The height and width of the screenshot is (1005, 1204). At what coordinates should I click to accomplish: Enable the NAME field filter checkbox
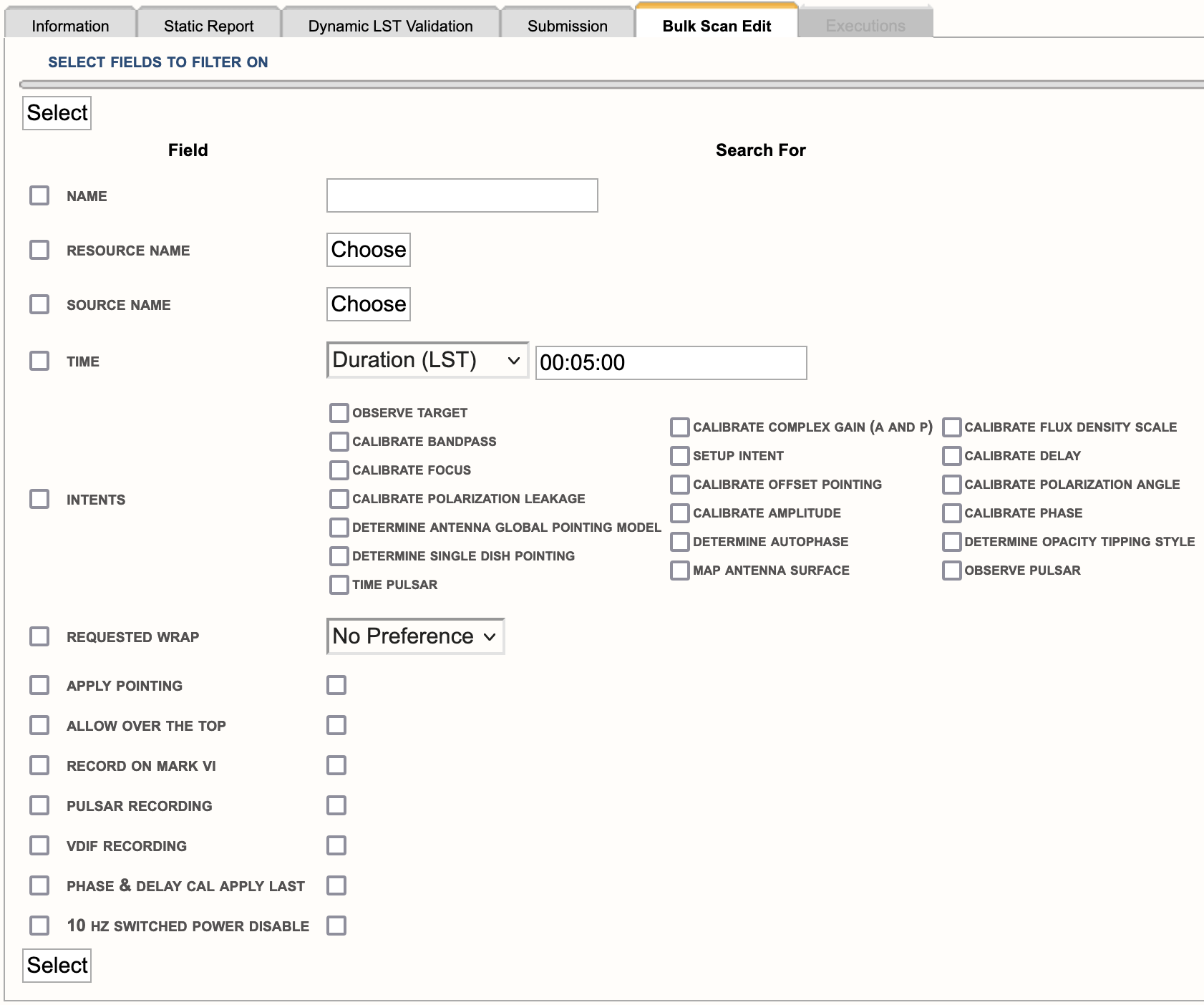click(x=39, y=195)
